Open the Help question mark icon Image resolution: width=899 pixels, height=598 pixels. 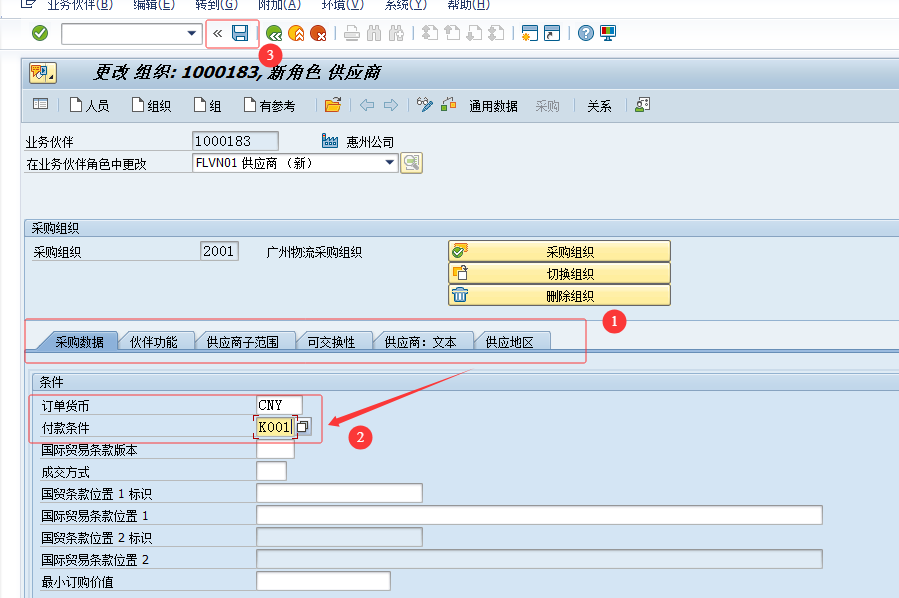586,34
